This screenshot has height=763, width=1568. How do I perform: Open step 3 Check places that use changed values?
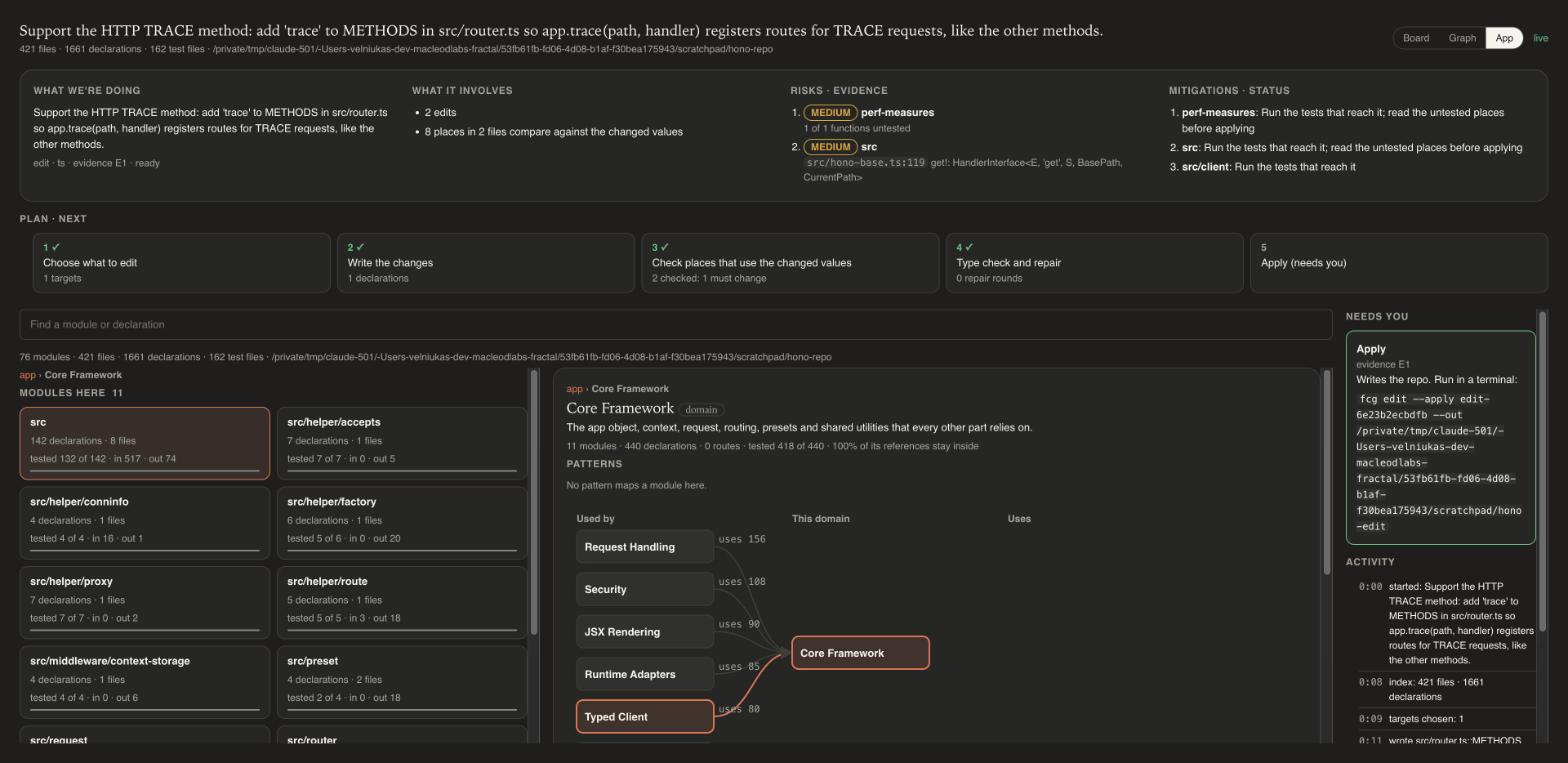click(x=790, y=263)
